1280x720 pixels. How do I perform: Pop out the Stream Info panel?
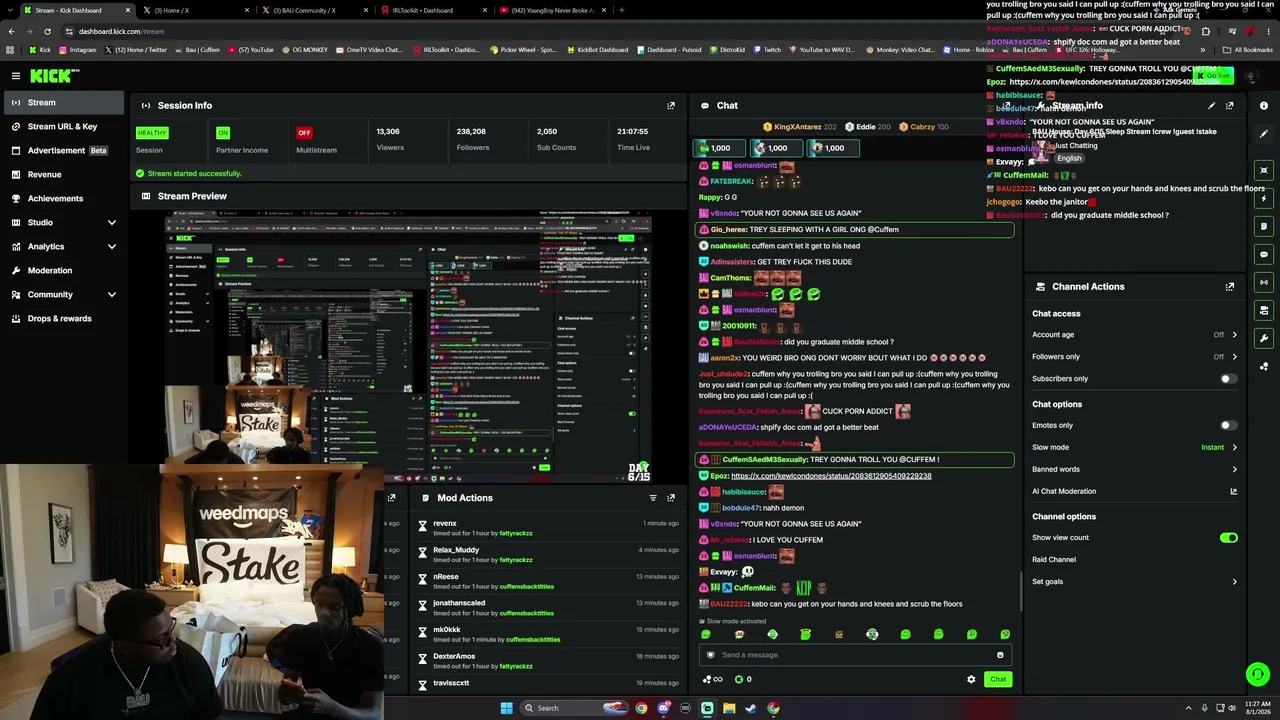(1230, 105)
